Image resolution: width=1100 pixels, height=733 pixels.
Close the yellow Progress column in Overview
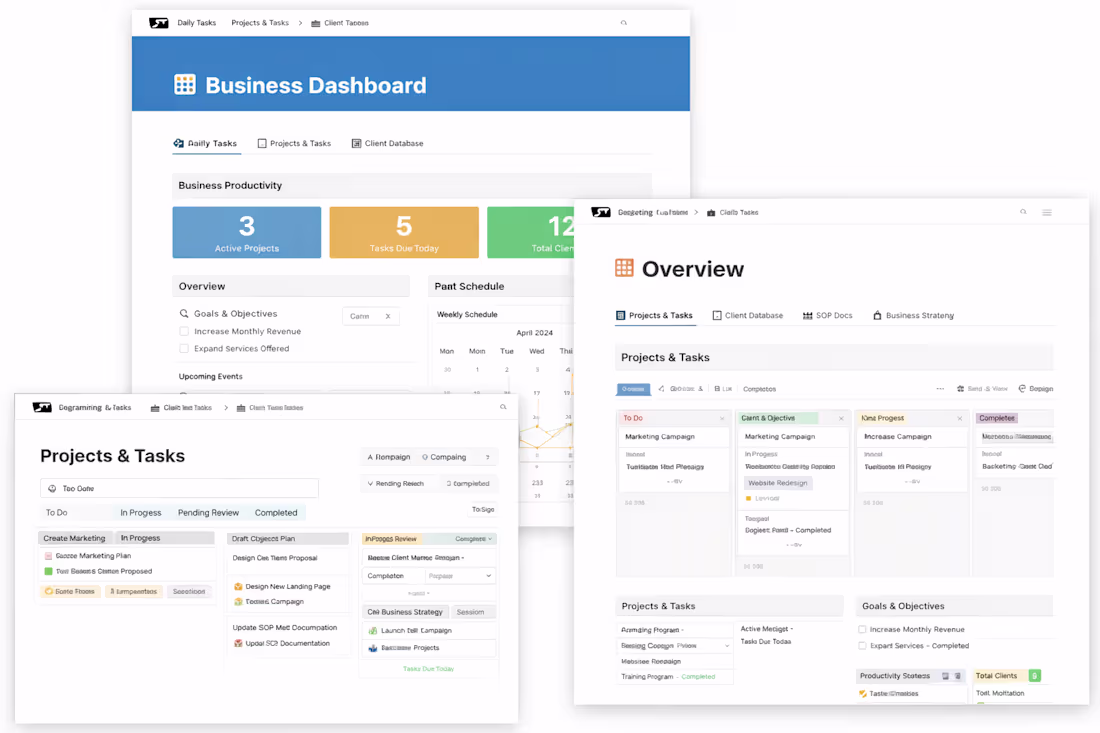coord(960,418)
